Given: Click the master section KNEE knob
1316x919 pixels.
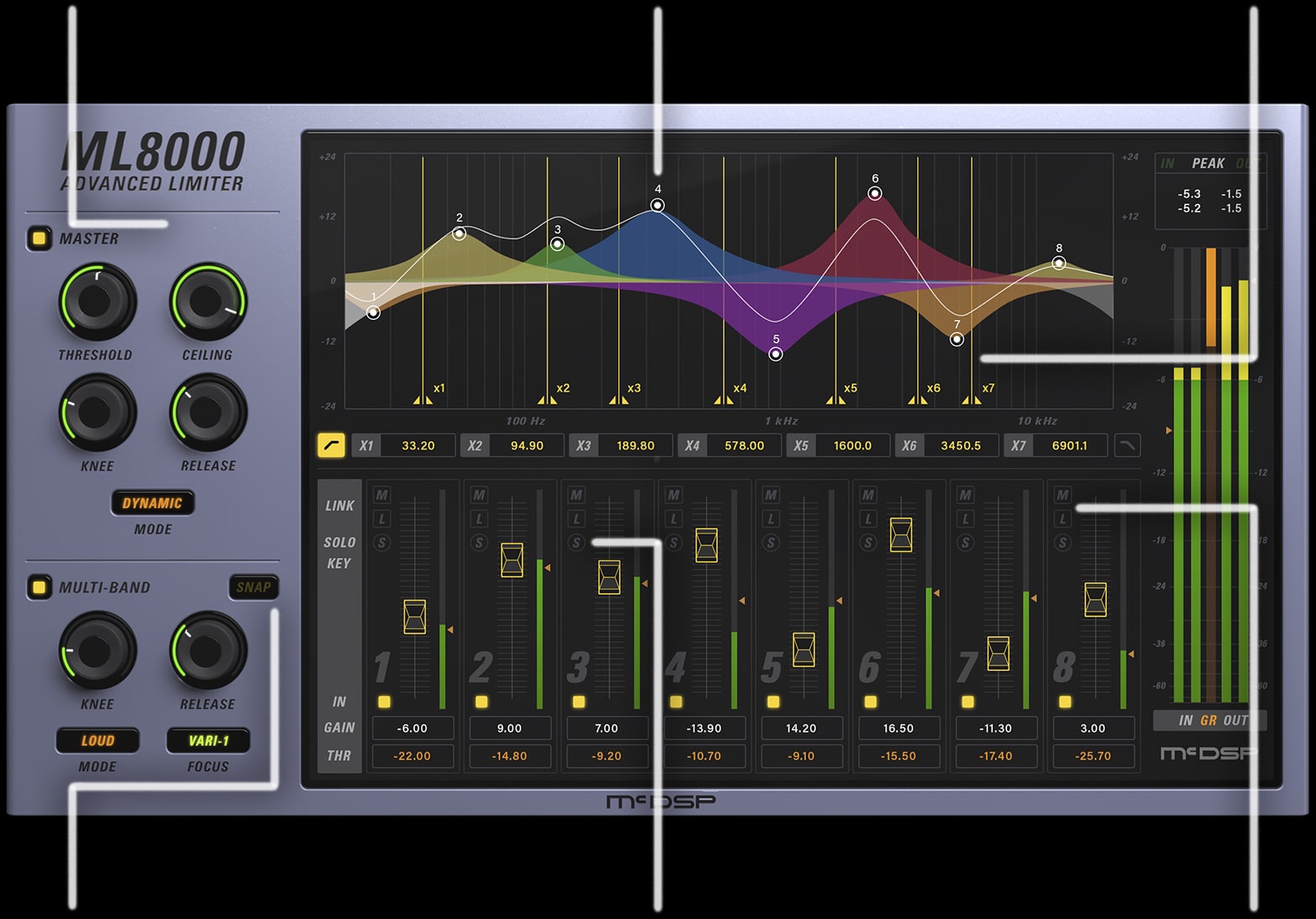Looking at the screenshot, I should coord(97,412).
